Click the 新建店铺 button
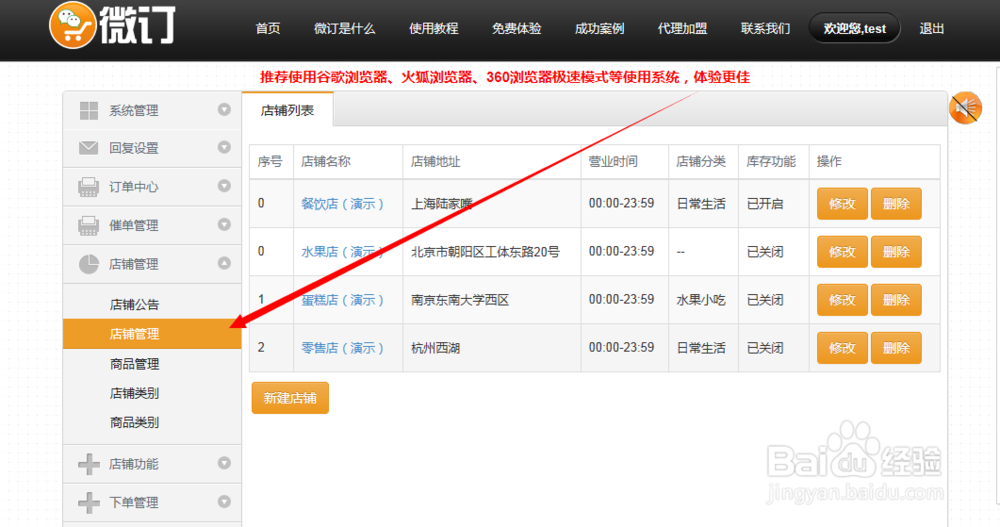1000x527 pixels. tap(290, 398)
